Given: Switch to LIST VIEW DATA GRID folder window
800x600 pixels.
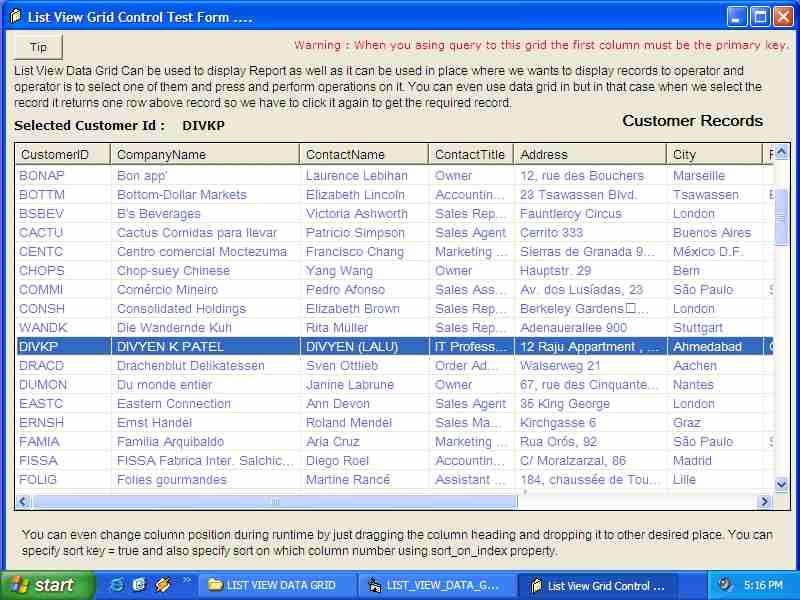Looking at the screenshot, I should [x=271, y=586].
